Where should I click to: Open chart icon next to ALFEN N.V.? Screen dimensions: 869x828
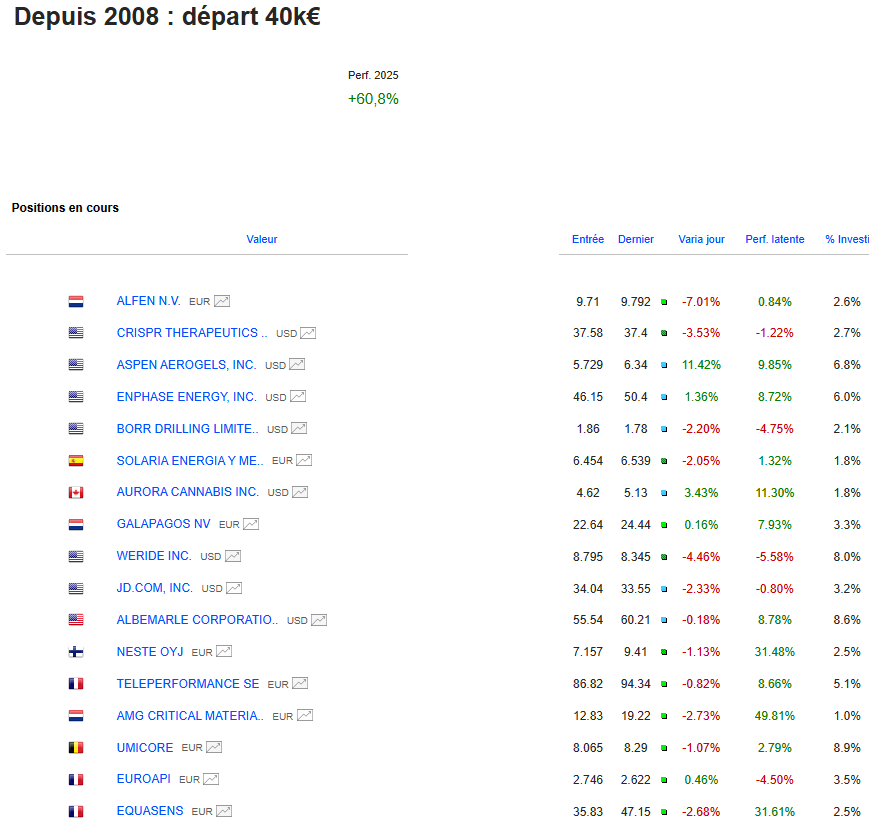tap(222, 301)
